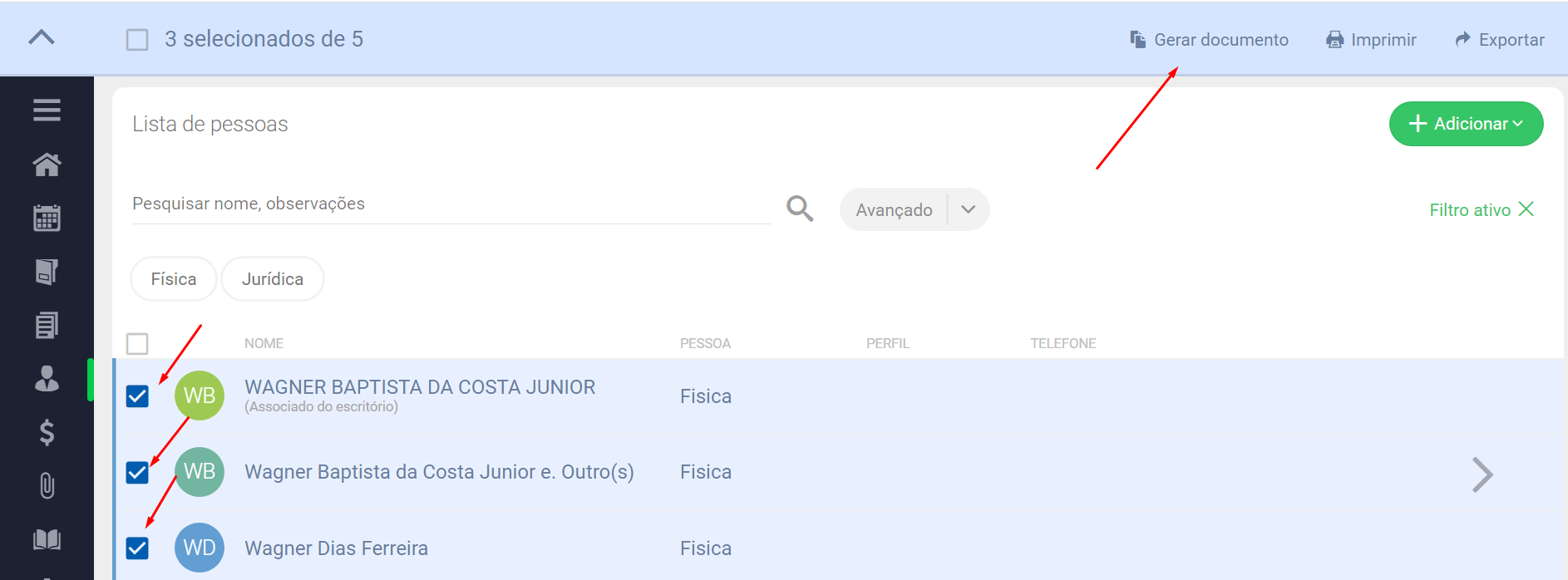Open the paperclip attachments icon
This screenshot has width=1568, height=580.
tap(47, 485)
